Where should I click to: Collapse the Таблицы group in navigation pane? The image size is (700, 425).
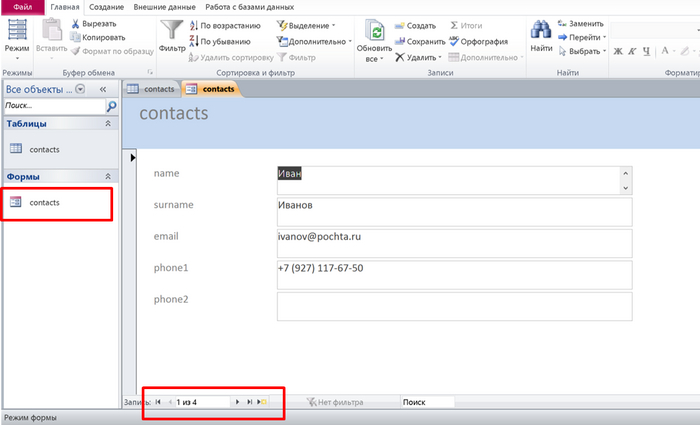coord(108,124)
